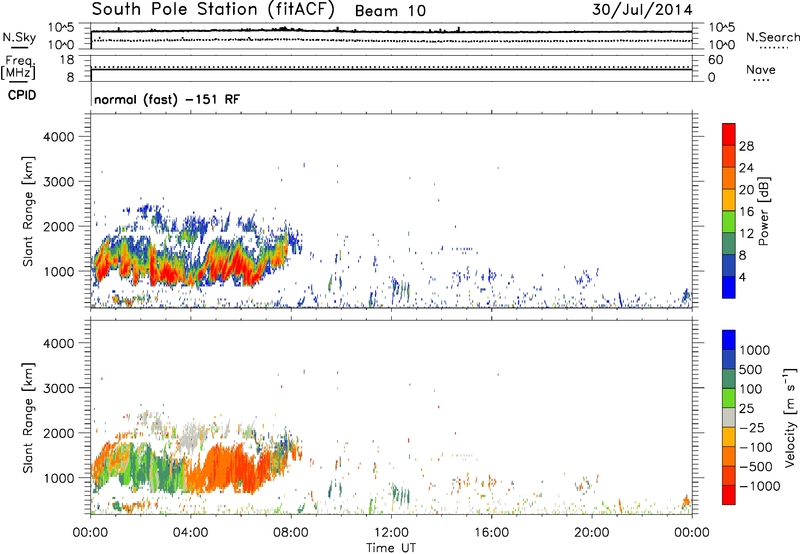Viewport: 800px width, 554px height.
Task: Click the 'Freq. [MHz]' axis label
Action: [x=18, y=68]
